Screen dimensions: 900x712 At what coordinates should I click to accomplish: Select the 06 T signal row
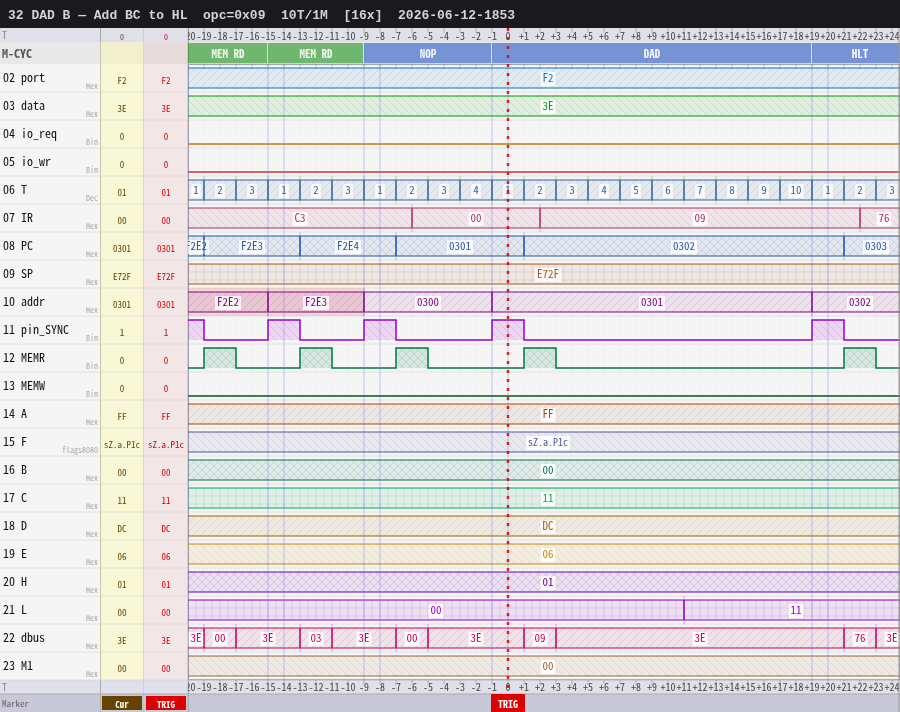pyautogui.click(x=450, y=190)
